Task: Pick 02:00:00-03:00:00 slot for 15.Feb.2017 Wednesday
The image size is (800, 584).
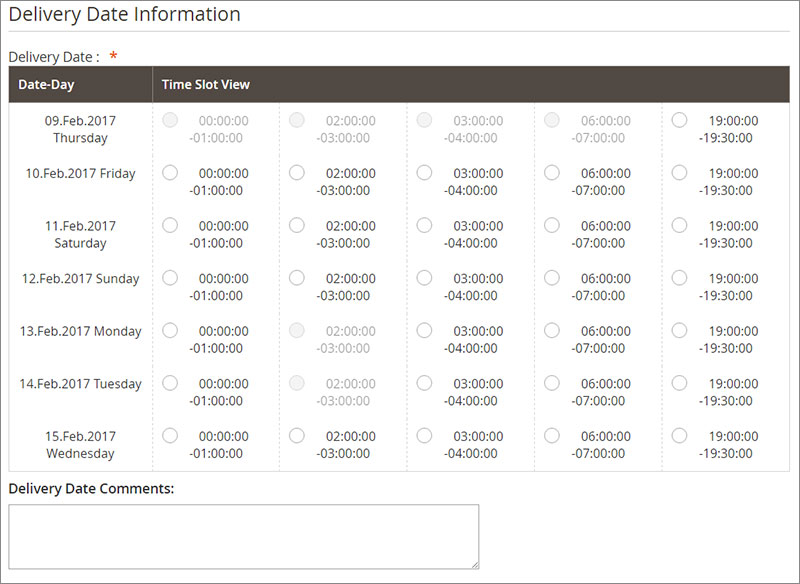Action: click(x=297, y=436)
